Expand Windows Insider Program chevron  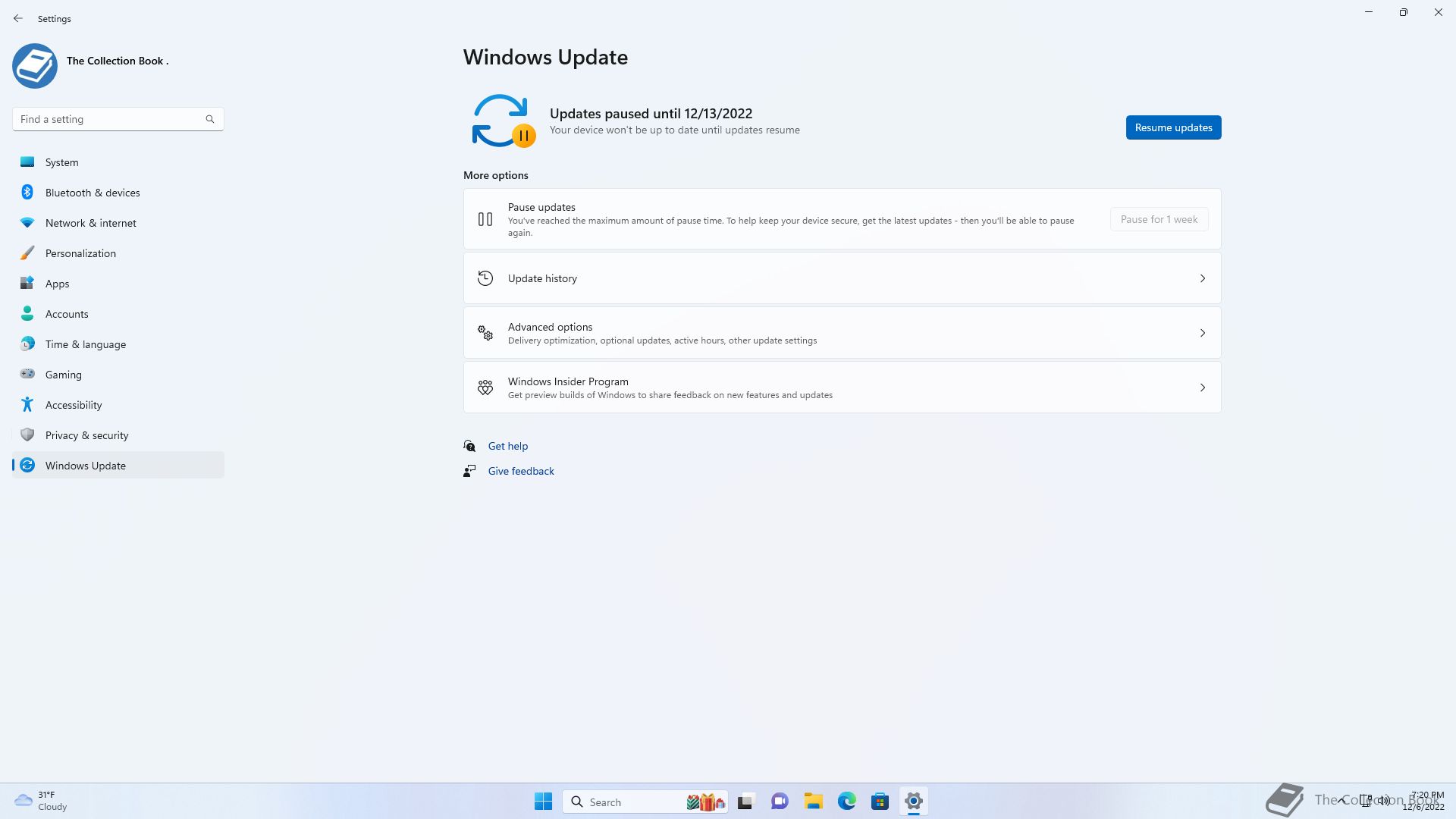click(1202, 388)
